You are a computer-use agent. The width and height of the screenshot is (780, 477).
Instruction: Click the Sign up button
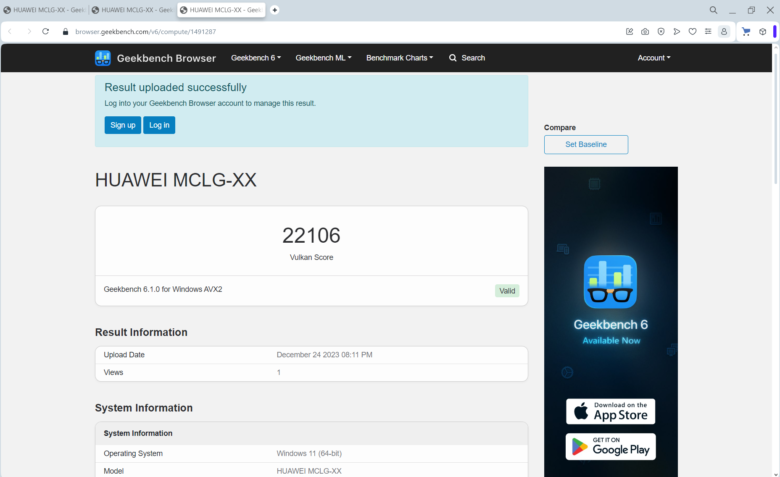tap(123, 125)
